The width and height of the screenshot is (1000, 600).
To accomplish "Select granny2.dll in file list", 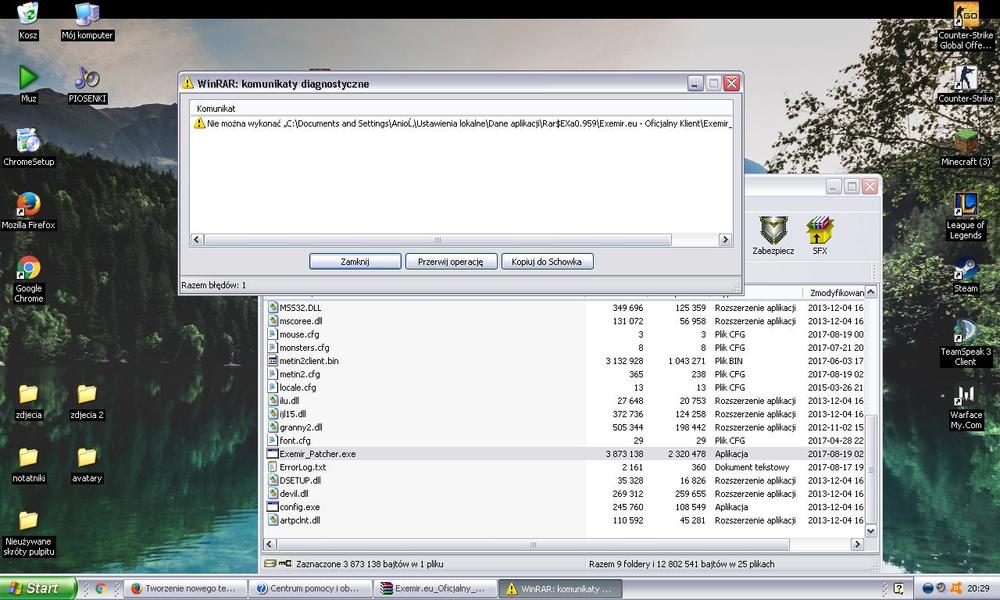I will [x=565, y=427].
